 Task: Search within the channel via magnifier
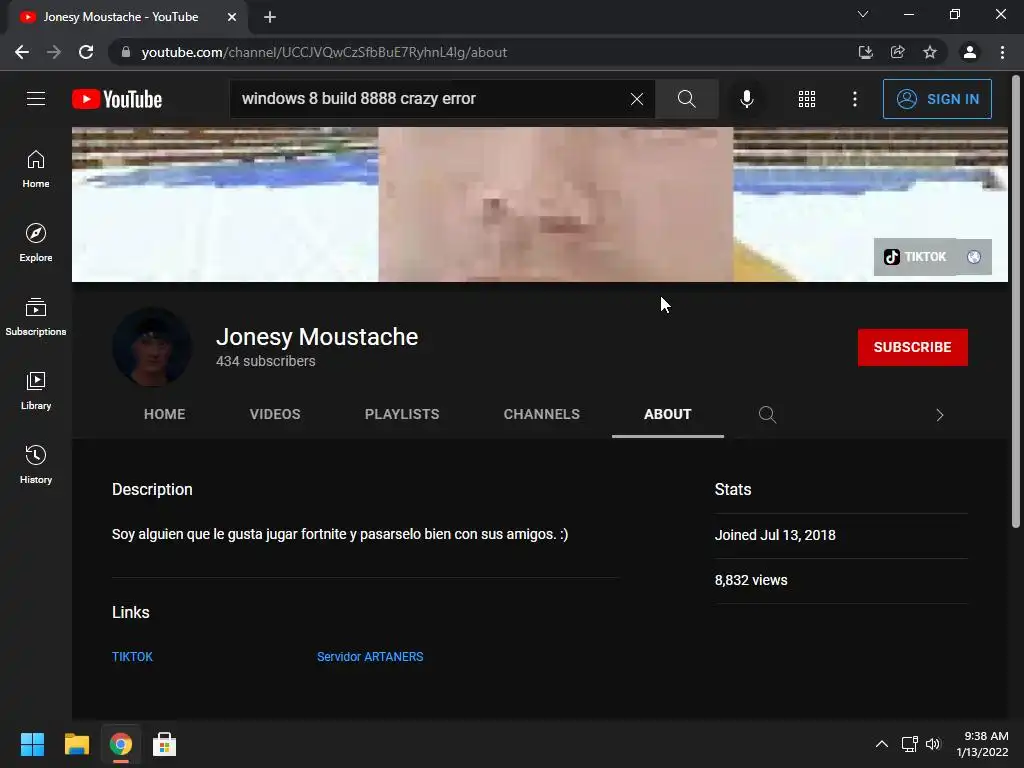[767, 415]
